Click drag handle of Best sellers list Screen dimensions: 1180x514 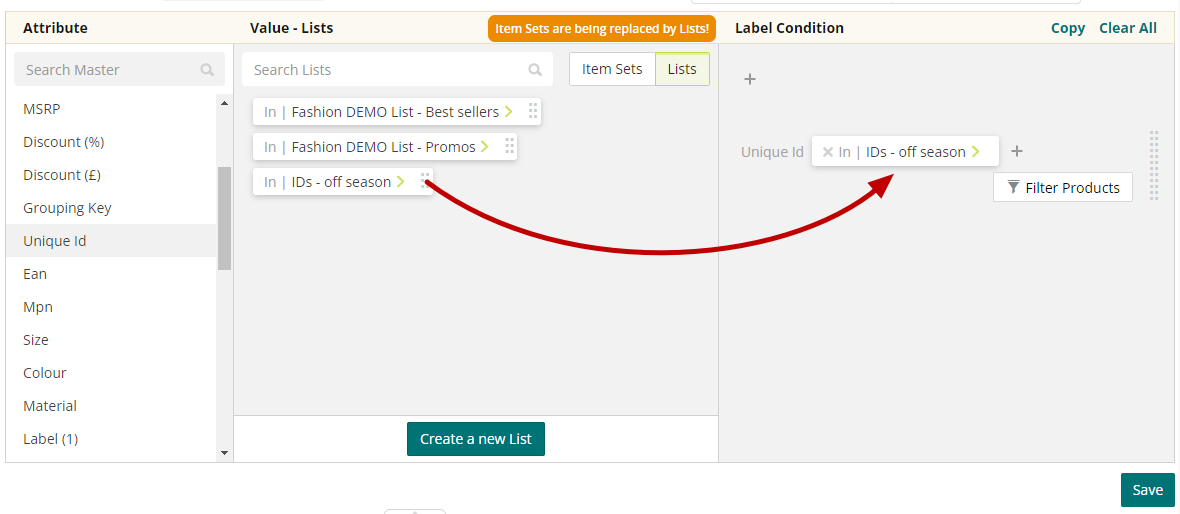[x=533, y=111]
